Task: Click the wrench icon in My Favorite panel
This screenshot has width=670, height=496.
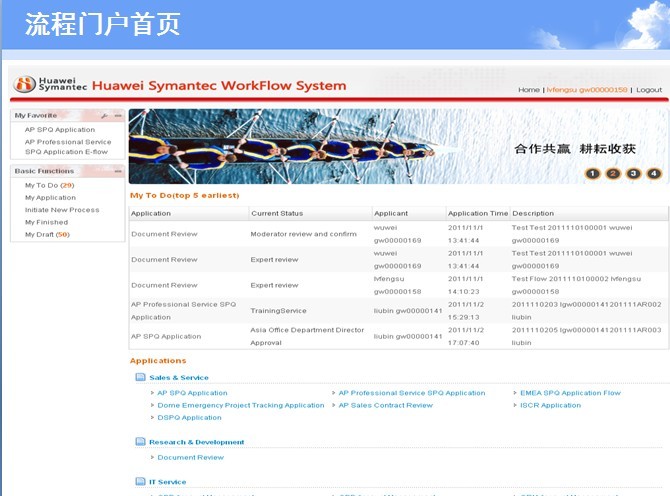Action: click(x=105, y=116)
